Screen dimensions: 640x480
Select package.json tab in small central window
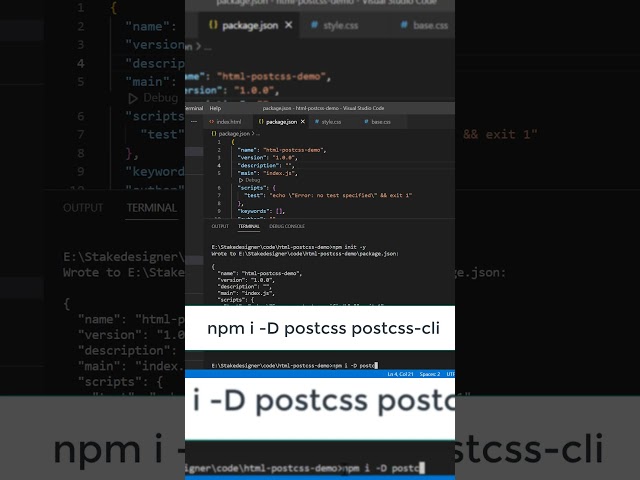(x=277, y=122)
